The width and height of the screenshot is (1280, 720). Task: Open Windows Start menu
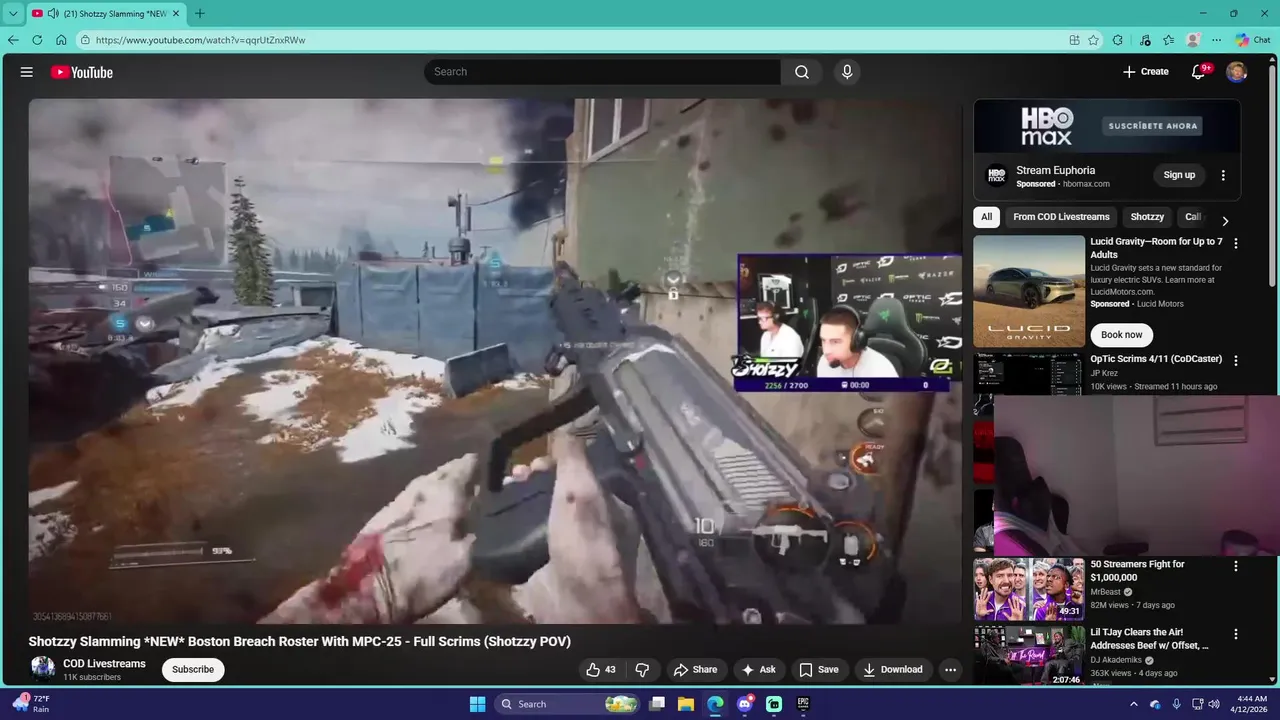477,704
